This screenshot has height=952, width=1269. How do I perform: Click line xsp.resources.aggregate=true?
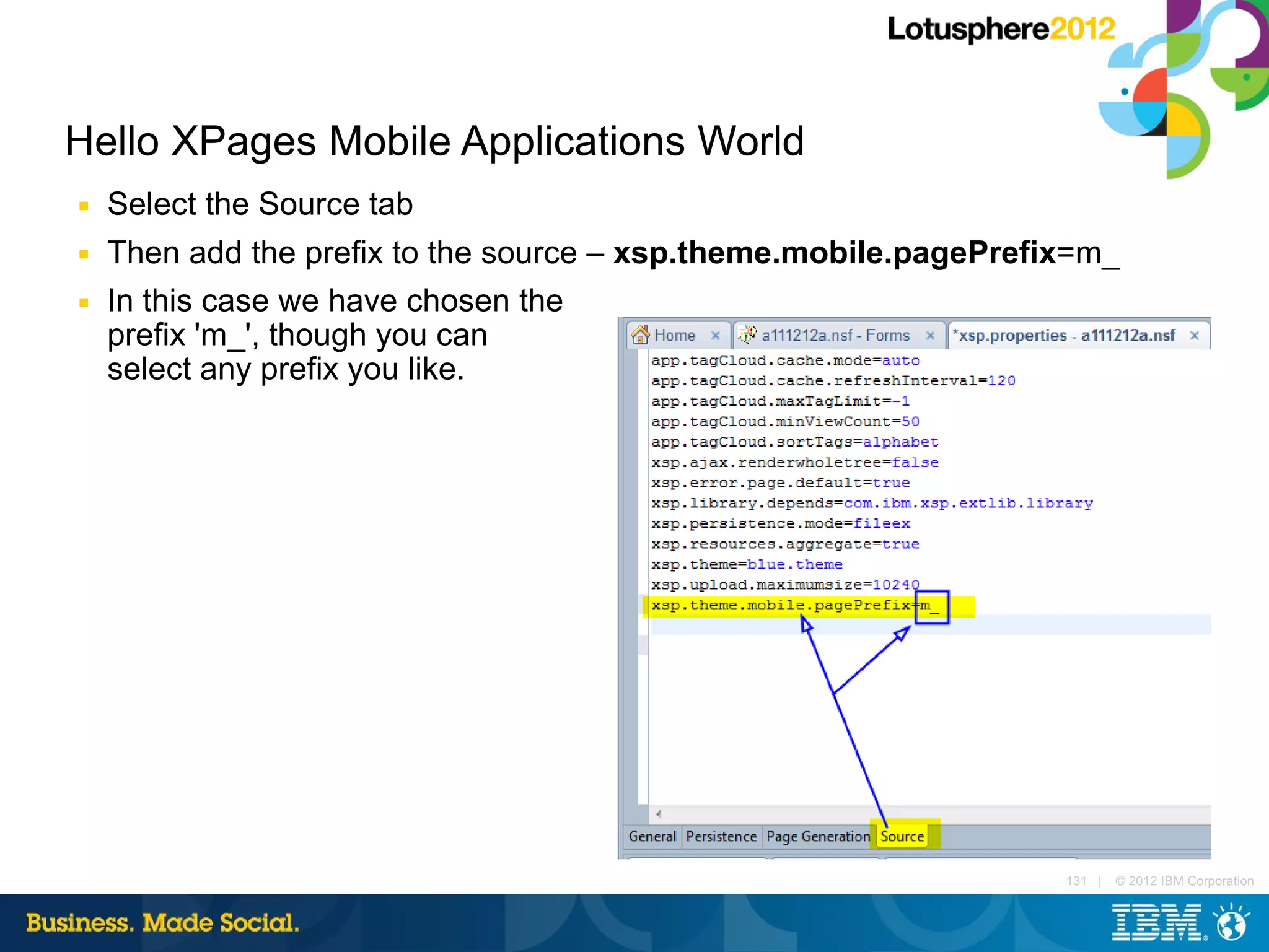(x=785, y=544)
